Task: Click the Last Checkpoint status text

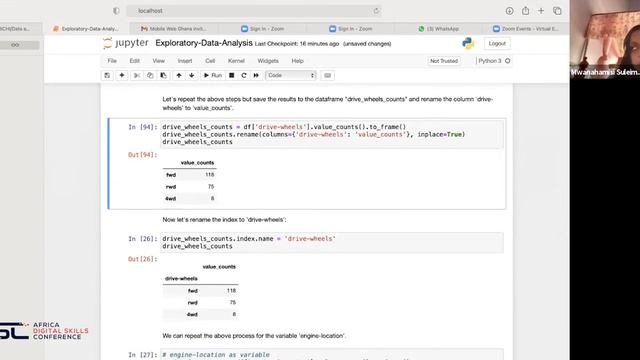Action: click(297, 44)
